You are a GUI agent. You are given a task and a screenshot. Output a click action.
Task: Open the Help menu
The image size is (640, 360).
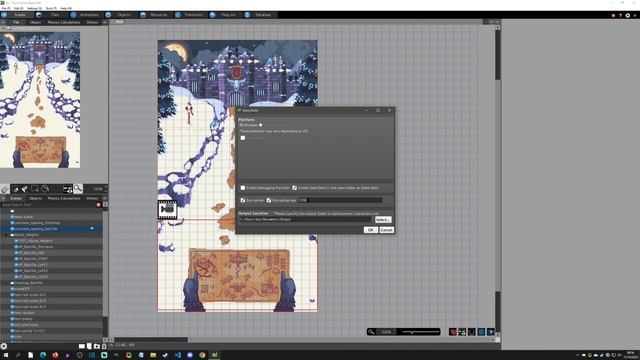coord(66,8)
